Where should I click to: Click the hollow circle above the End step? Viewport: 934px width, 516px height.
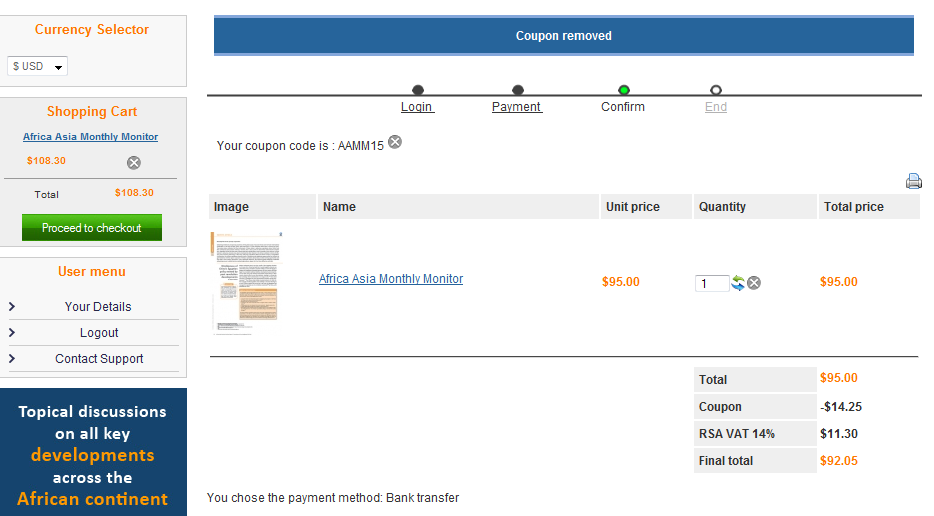point(716,90)
